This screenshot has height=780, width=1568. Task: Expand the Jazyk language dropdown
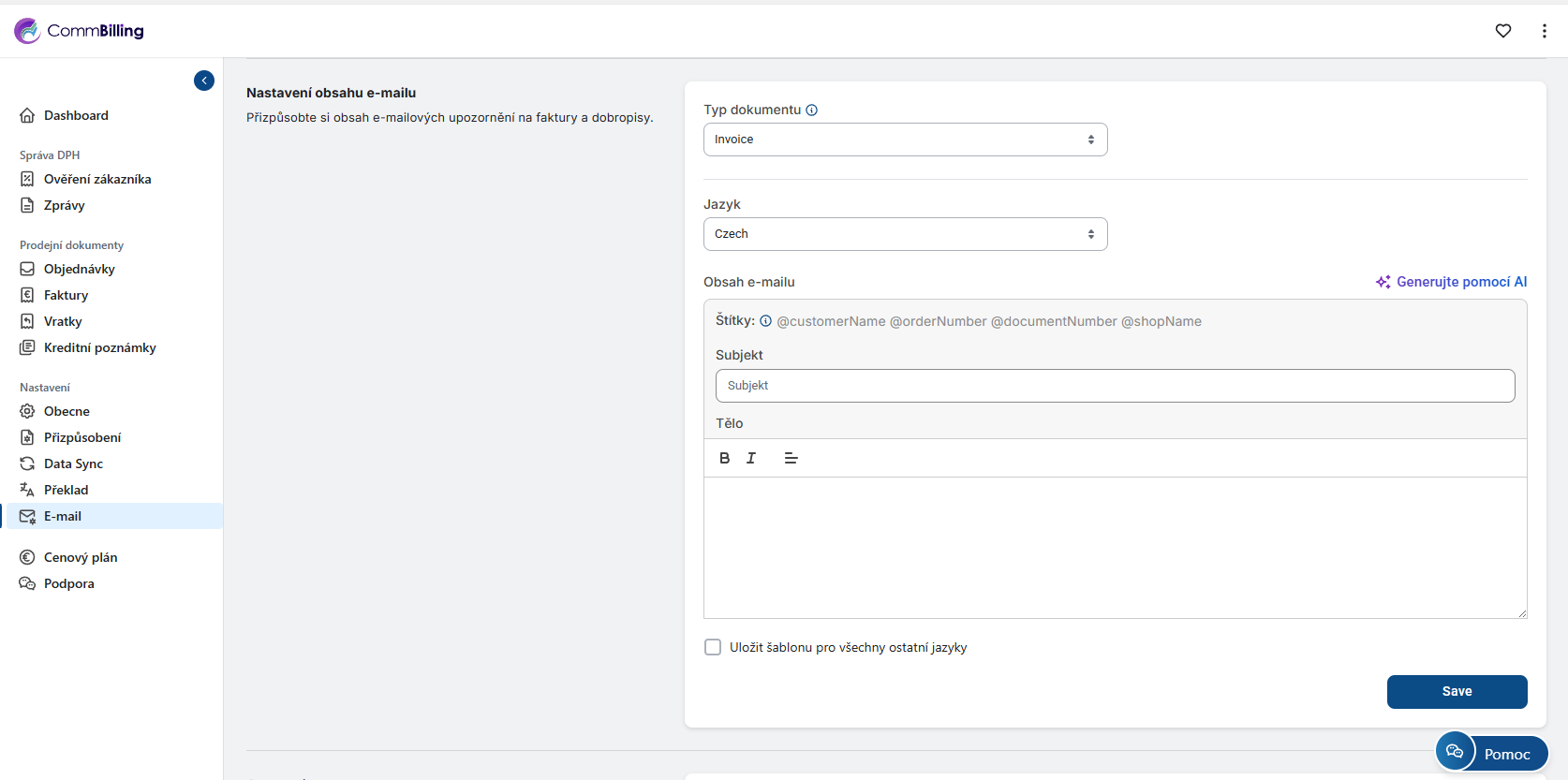[905, 234]
